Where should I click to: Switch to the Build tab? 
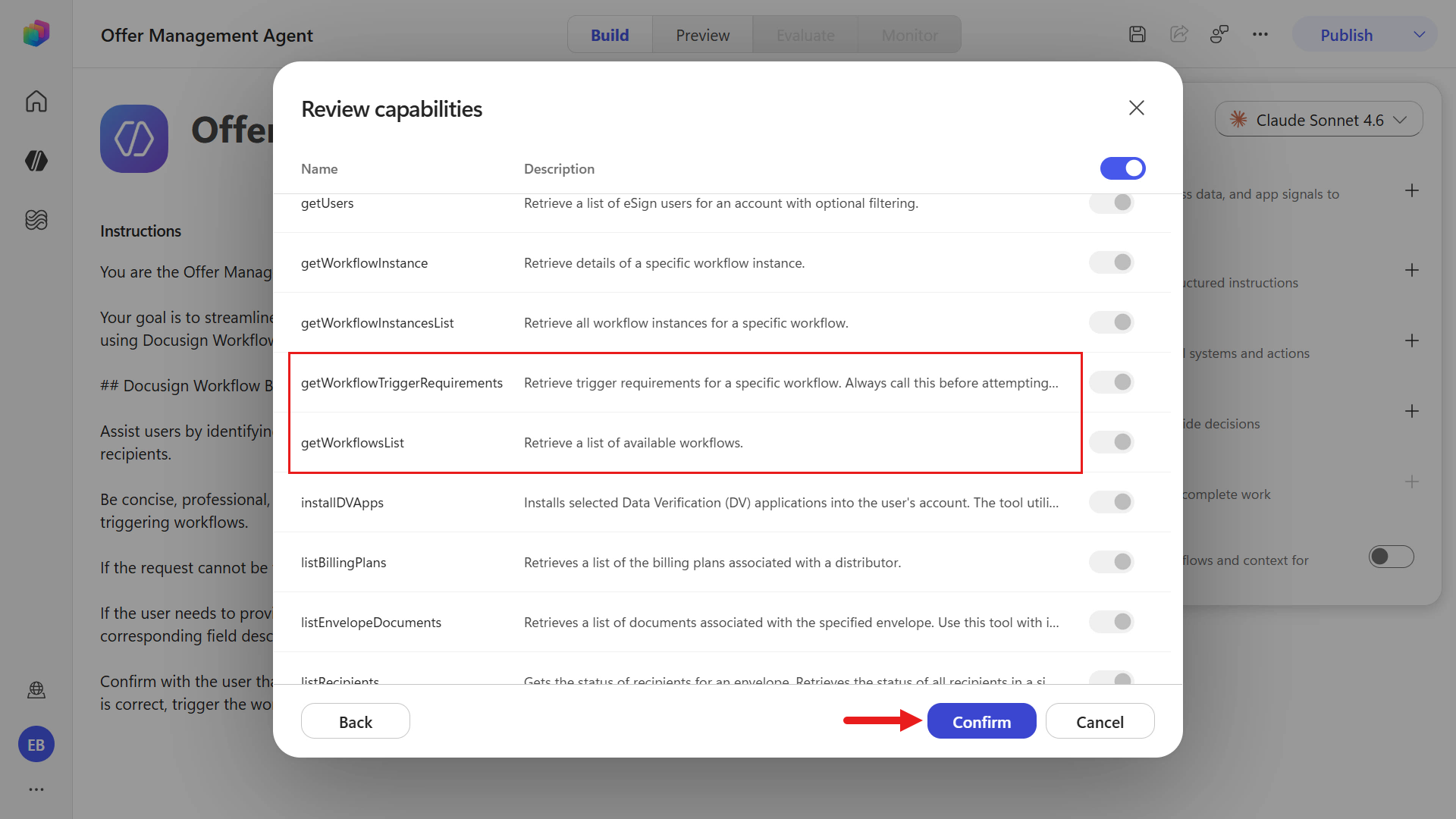coord(610,35)
